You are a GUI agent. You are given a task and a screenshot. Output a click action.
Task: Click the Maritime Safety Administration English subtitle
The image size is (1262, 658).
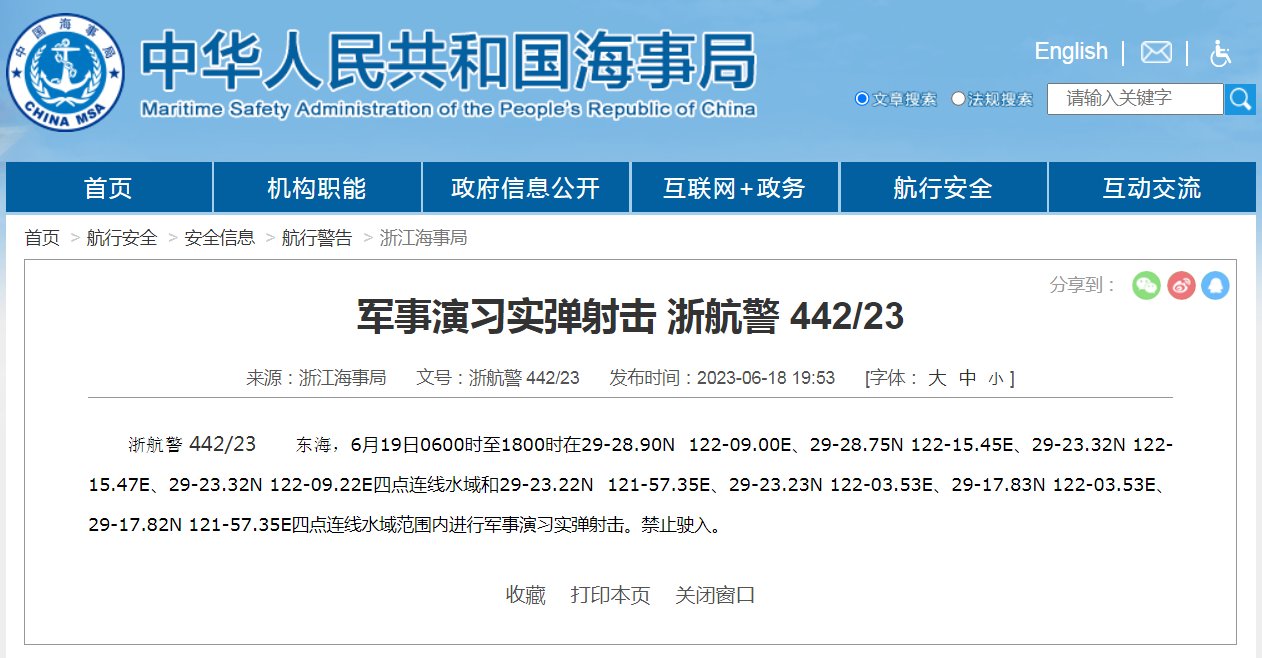pyautogui.click(x=448, y=109)
